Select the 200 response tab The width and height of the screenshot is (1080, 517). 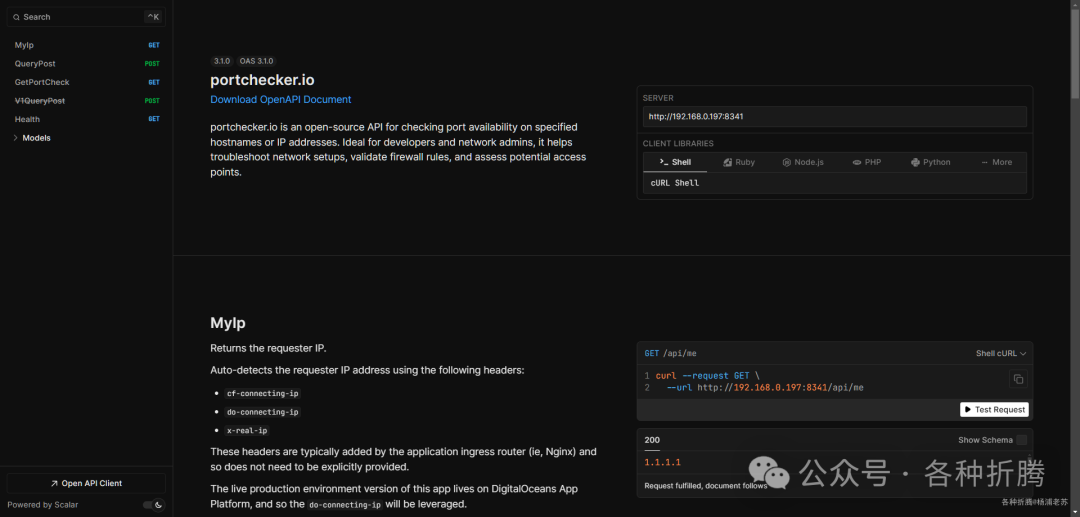click(x=652, y=440)
